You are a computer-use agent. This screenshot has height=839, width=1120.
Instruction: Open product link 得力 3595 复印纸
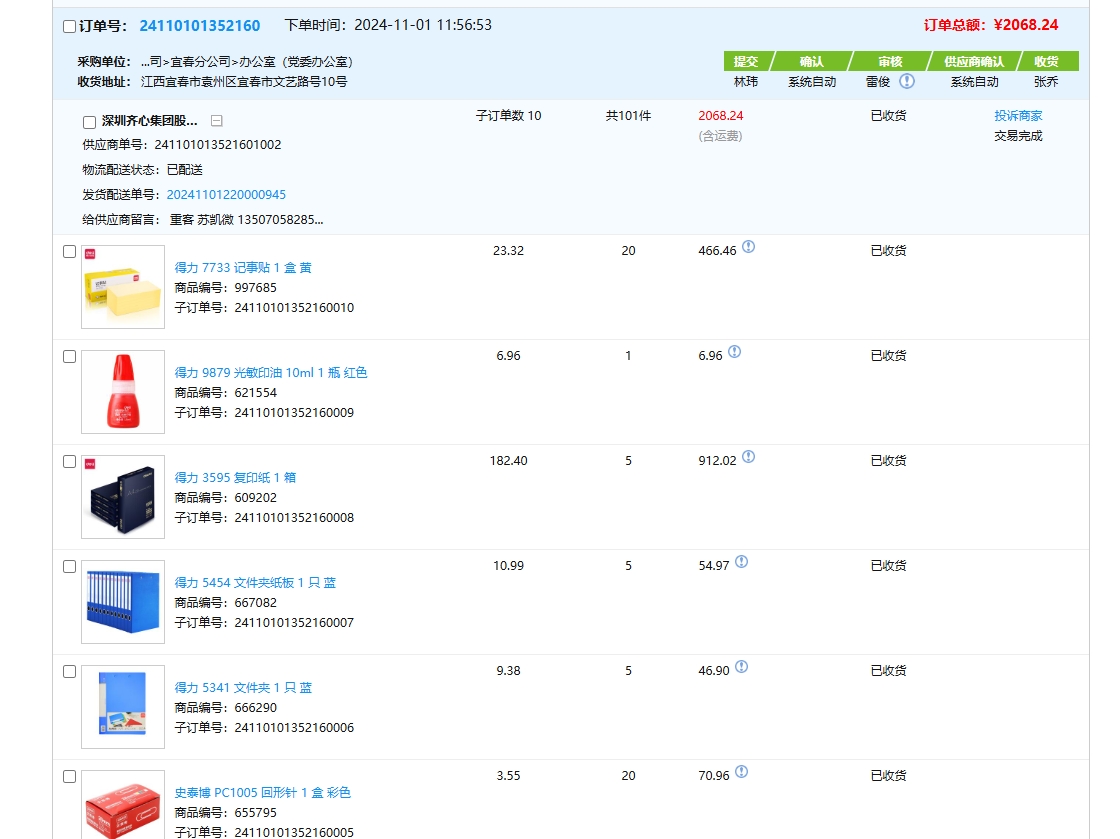pyautogui.click(x=235, y=478)
